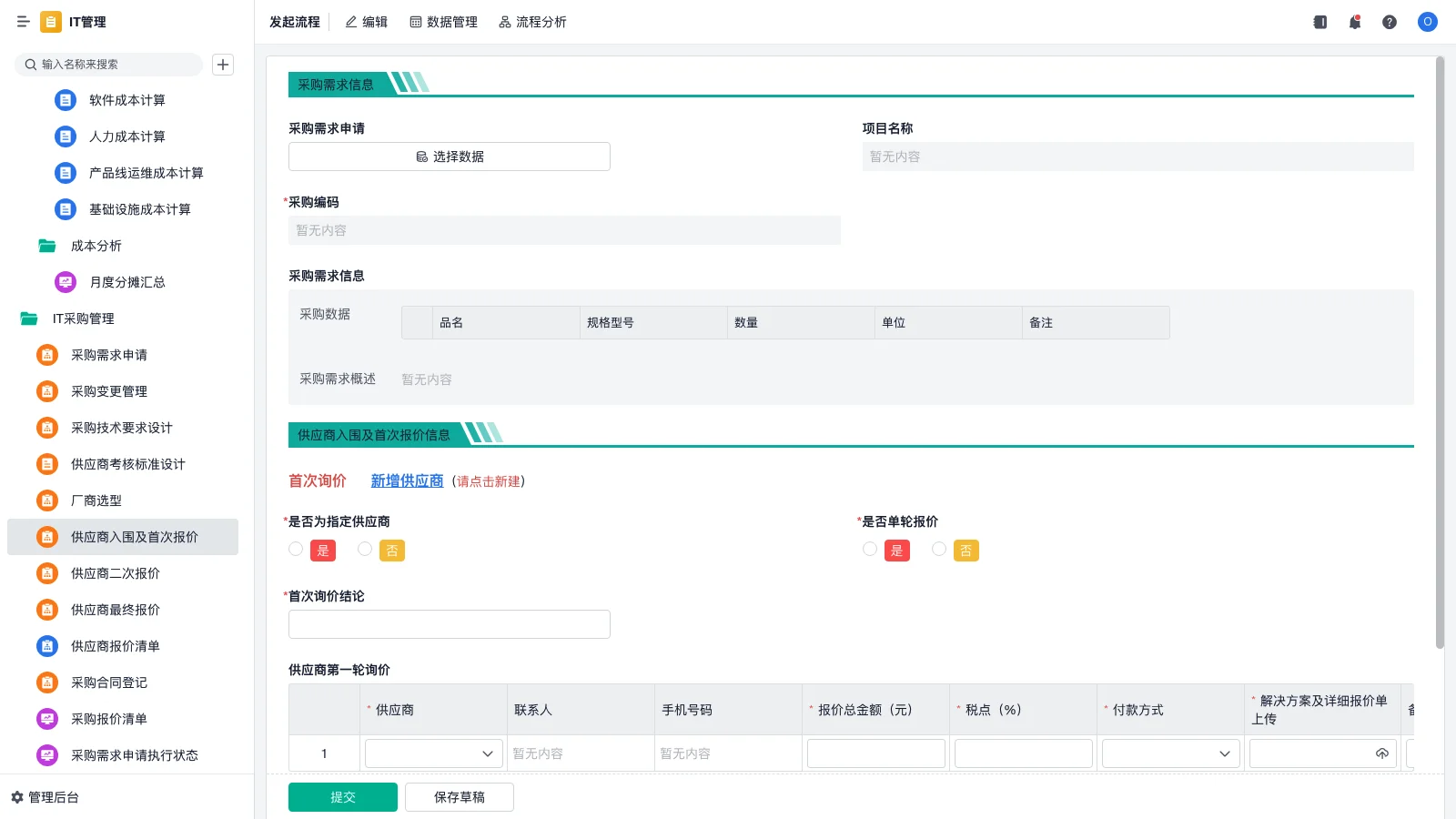This screenshot has width=1456, height=819.
Task: Click the 管理后台 gear icon
Action: pos(15,797)
